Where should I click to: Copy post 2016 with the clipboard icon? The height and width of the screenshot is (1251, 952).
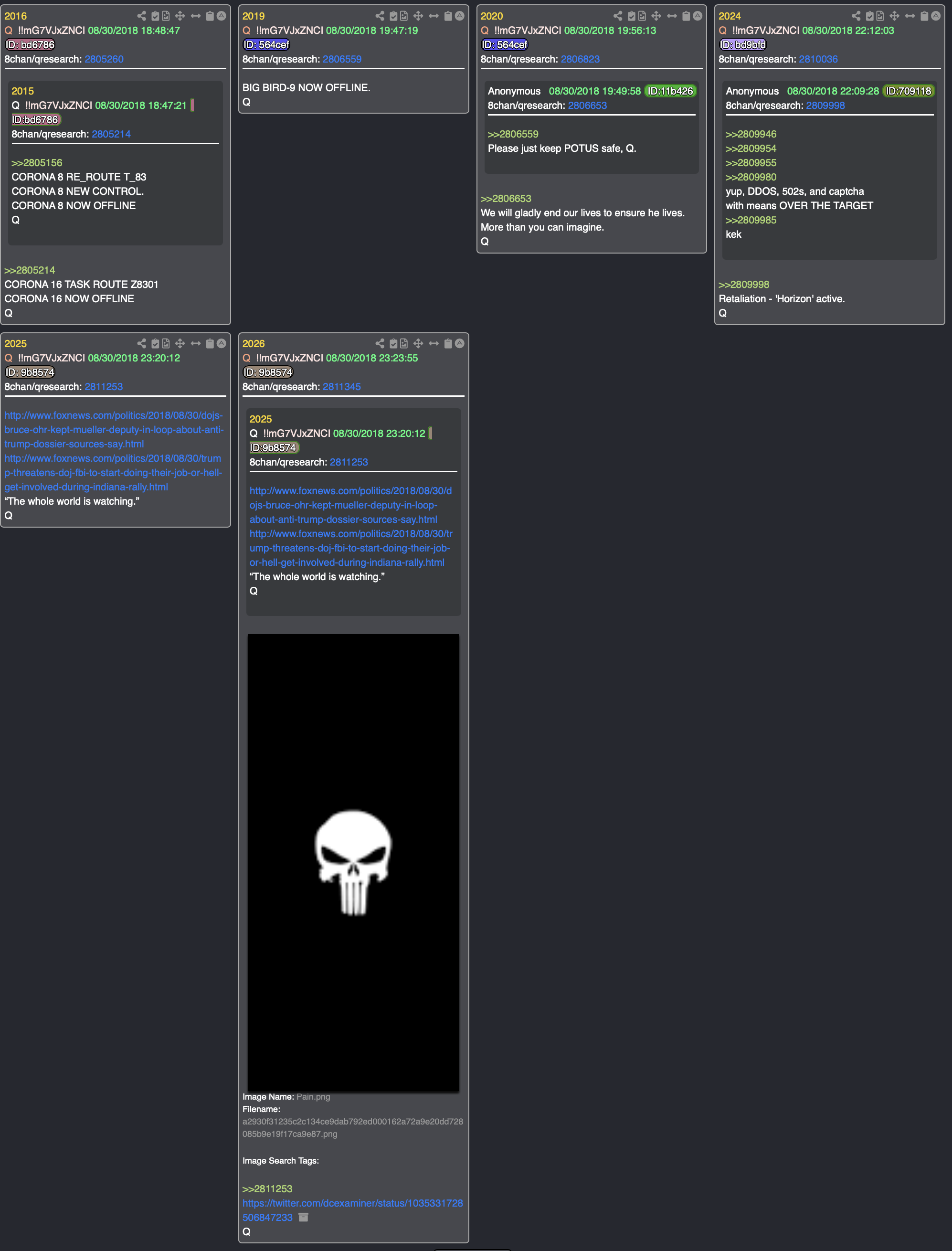click(210, 16)
